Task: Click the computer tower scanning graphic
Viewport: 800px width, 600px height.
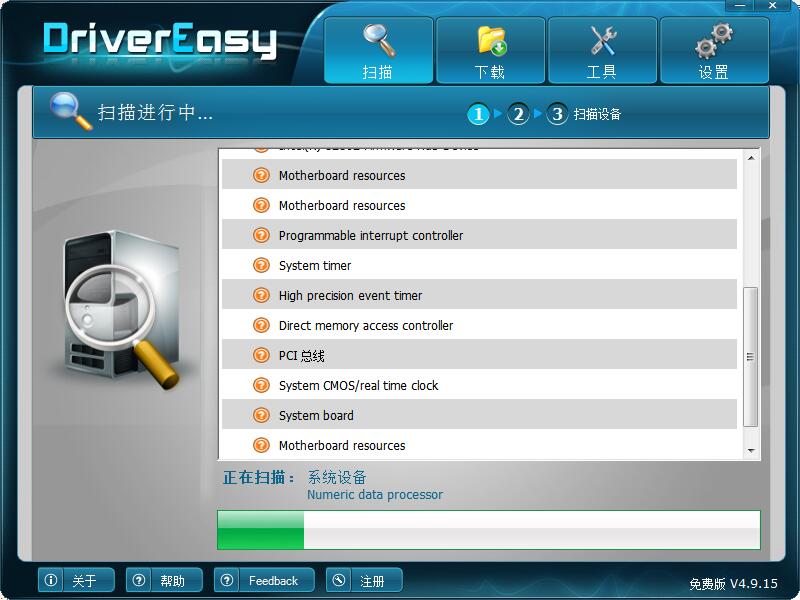Action: click(121, 310)
